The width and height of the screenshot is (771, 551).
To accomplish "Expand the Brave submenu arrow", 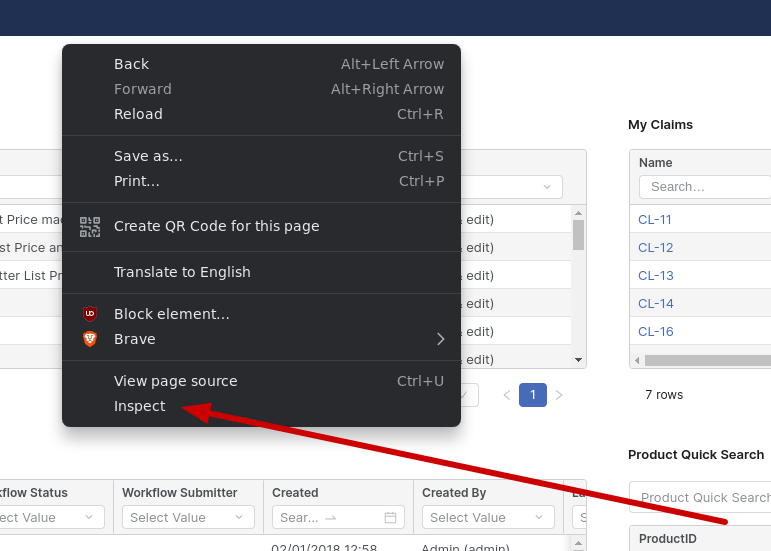I will coord(440,339).
